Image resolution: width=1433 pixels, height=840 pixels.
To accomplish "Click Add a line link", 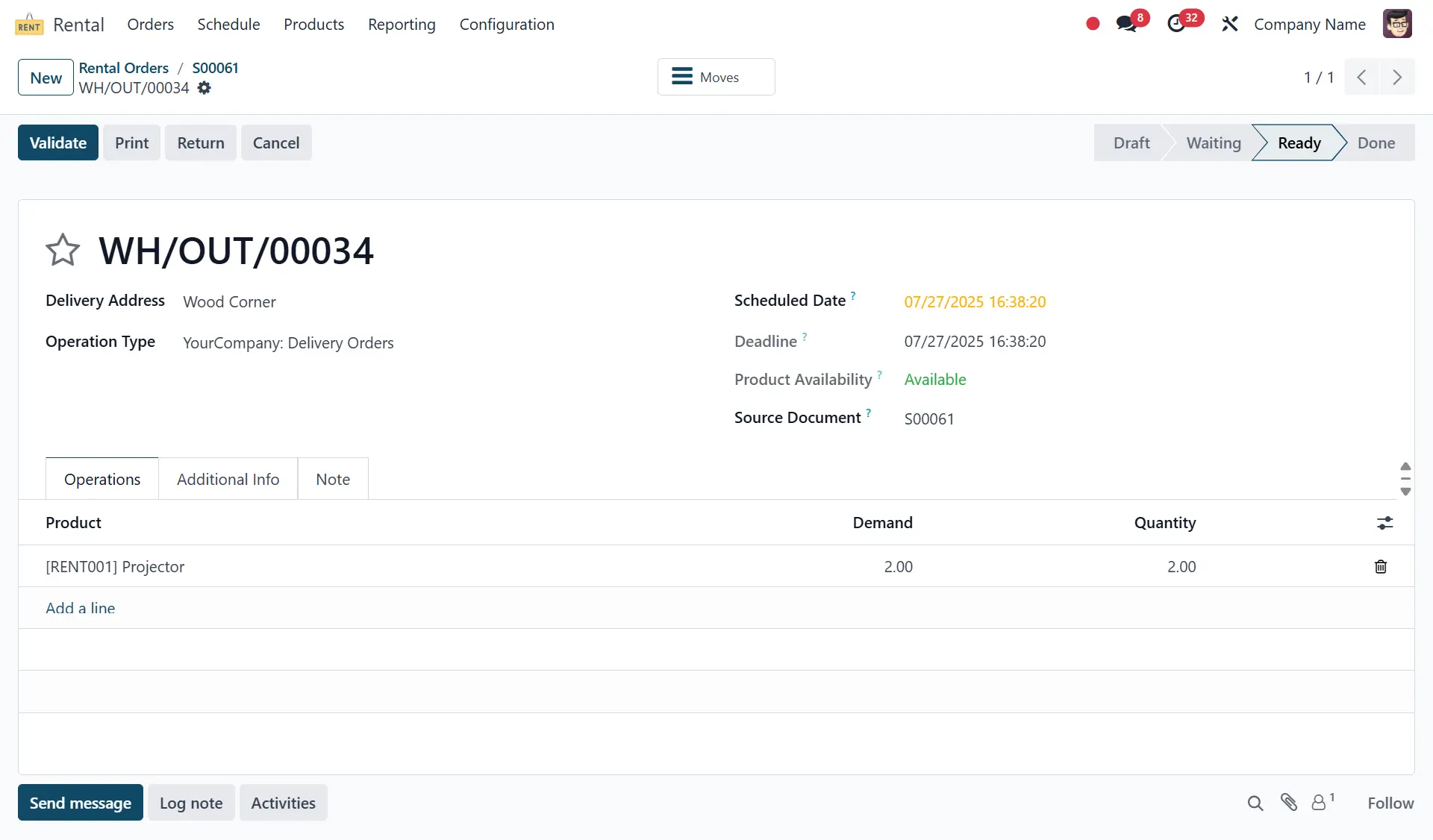I will pos(81,608).
